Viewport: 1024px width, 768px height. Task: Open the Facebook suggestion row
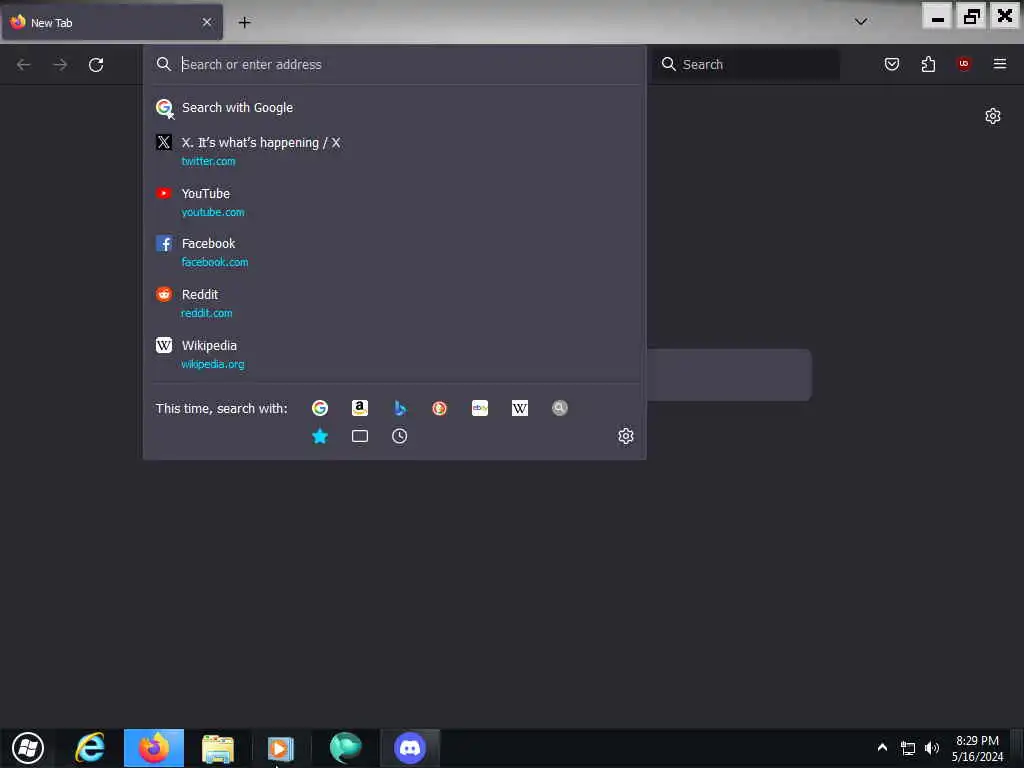[394, 252]
